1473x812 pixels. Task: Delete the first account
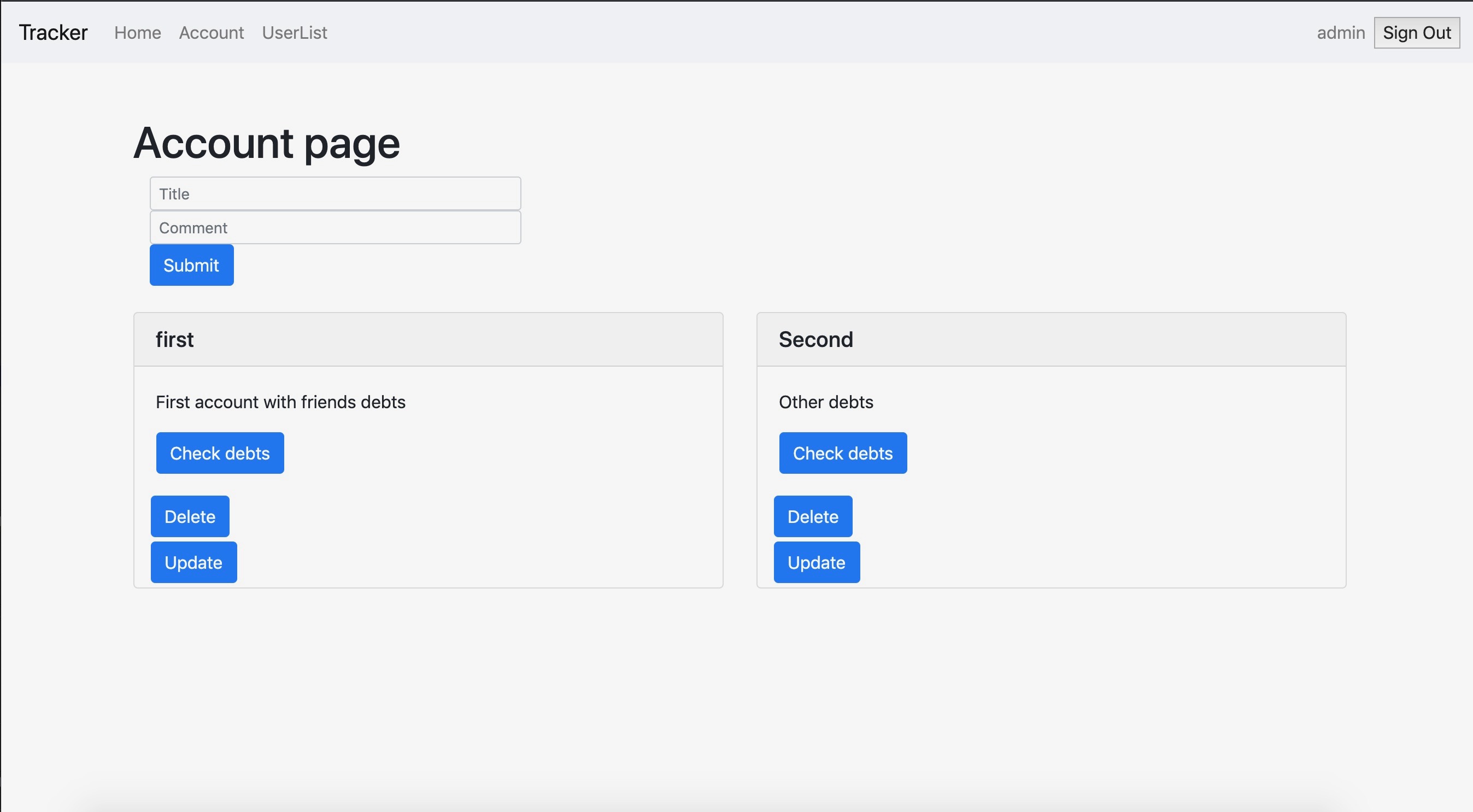189,516
